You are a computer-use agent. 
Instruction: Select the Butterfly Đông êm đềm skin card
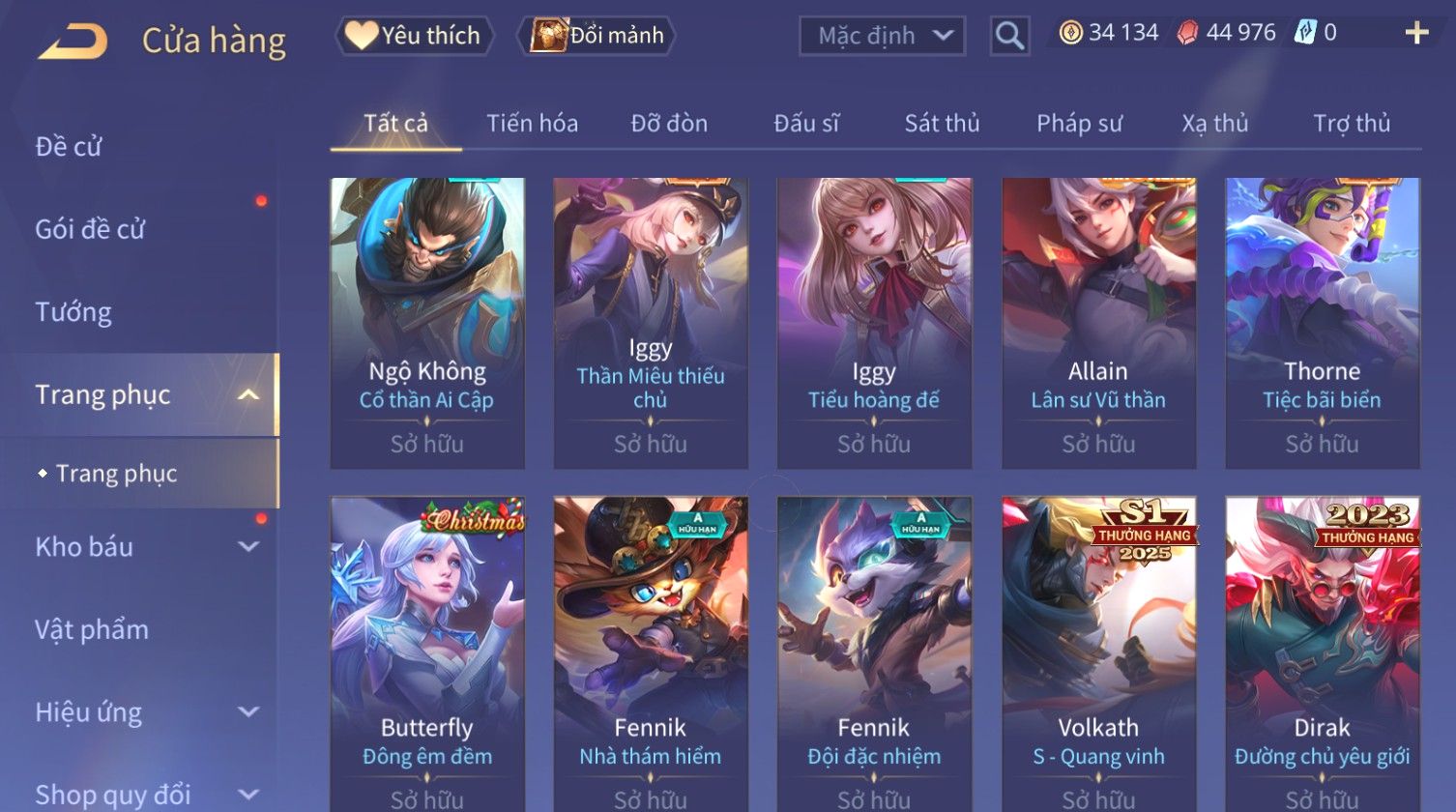pos(427,653)
